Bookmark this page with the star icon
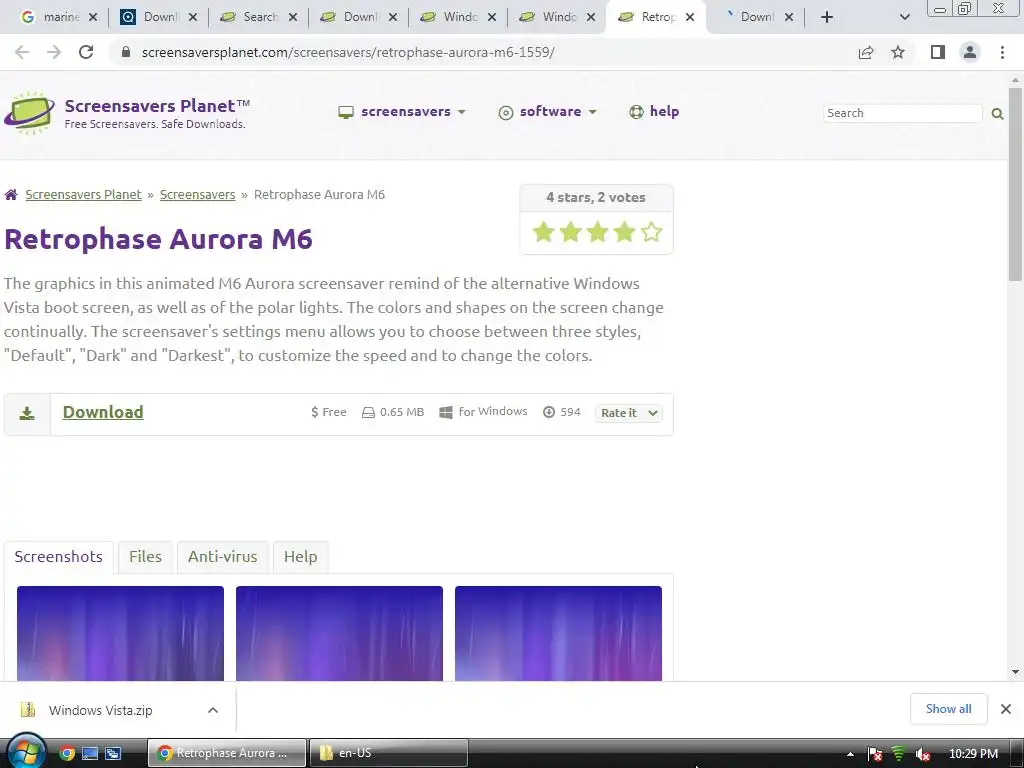This screenshot has width=1024, height=768. click(x=898, y=52)
